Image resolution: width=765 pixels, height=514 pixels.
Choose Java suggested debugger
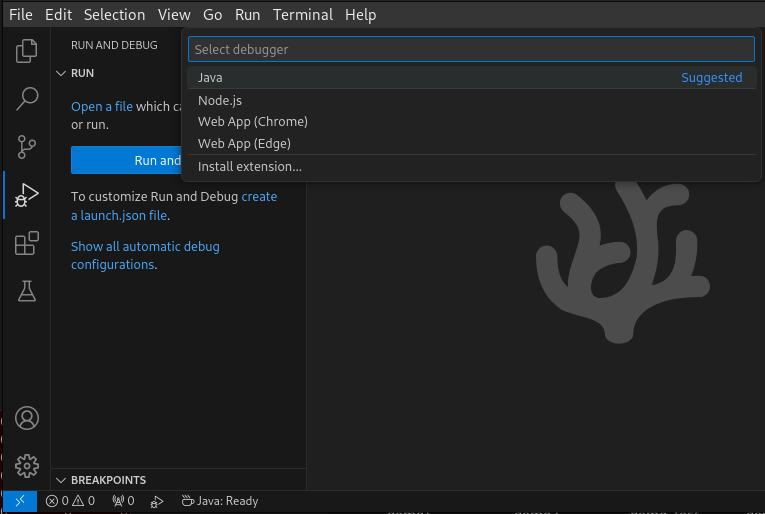(x=471, y=78)
